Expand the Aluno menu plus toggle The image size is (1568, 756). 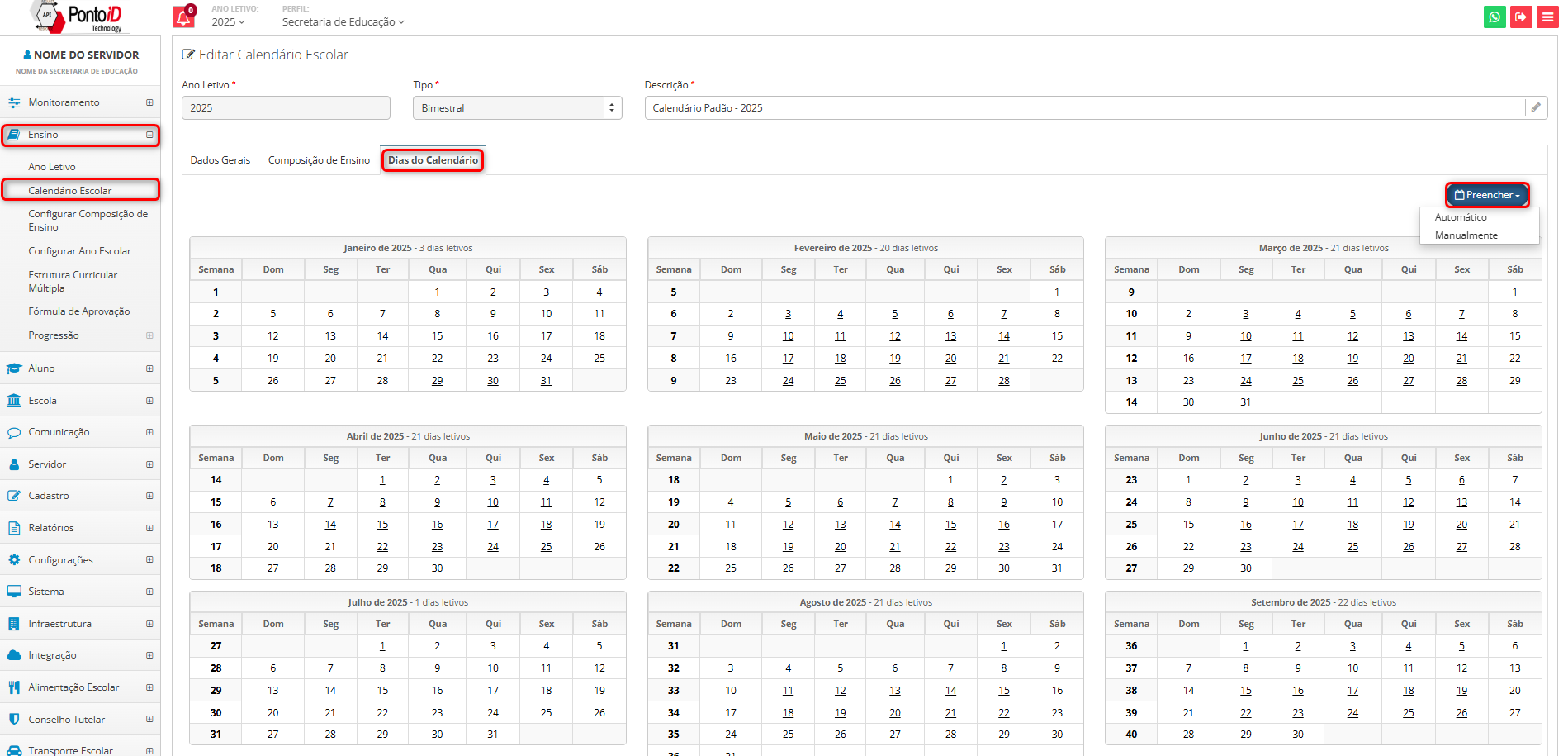(149, 368)
